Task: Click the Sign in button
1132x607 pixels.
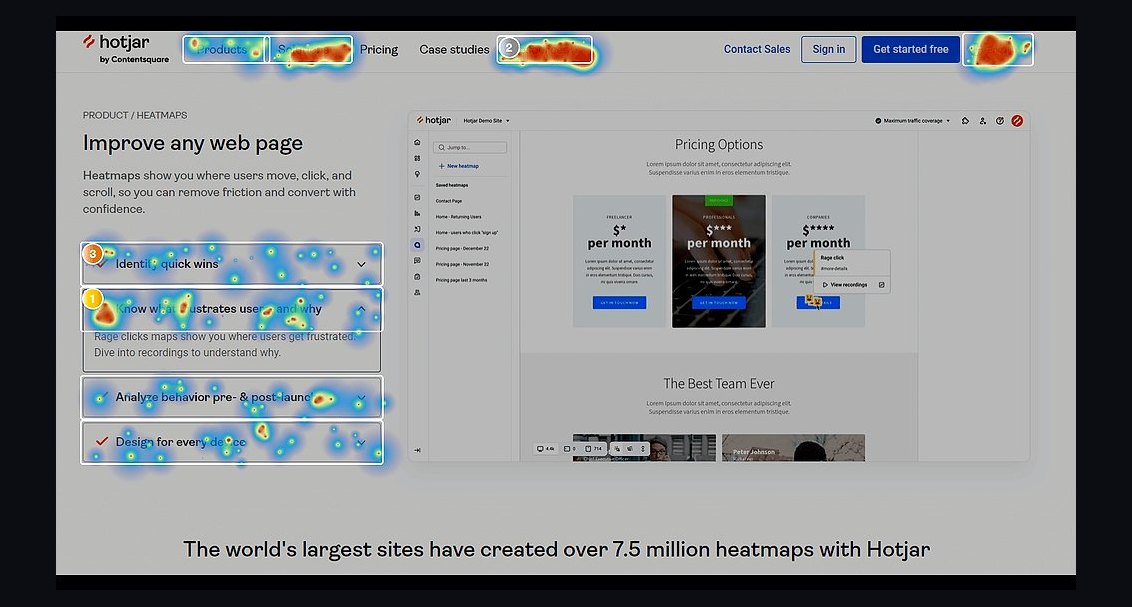Action: (829, 49)
